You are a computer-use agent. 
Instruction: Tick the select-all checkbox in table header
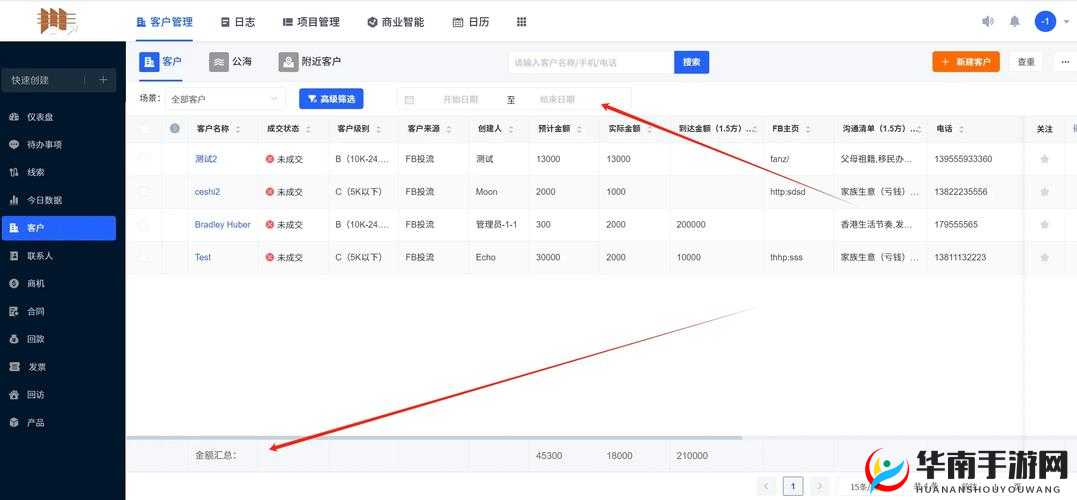[x=144, y=128]
